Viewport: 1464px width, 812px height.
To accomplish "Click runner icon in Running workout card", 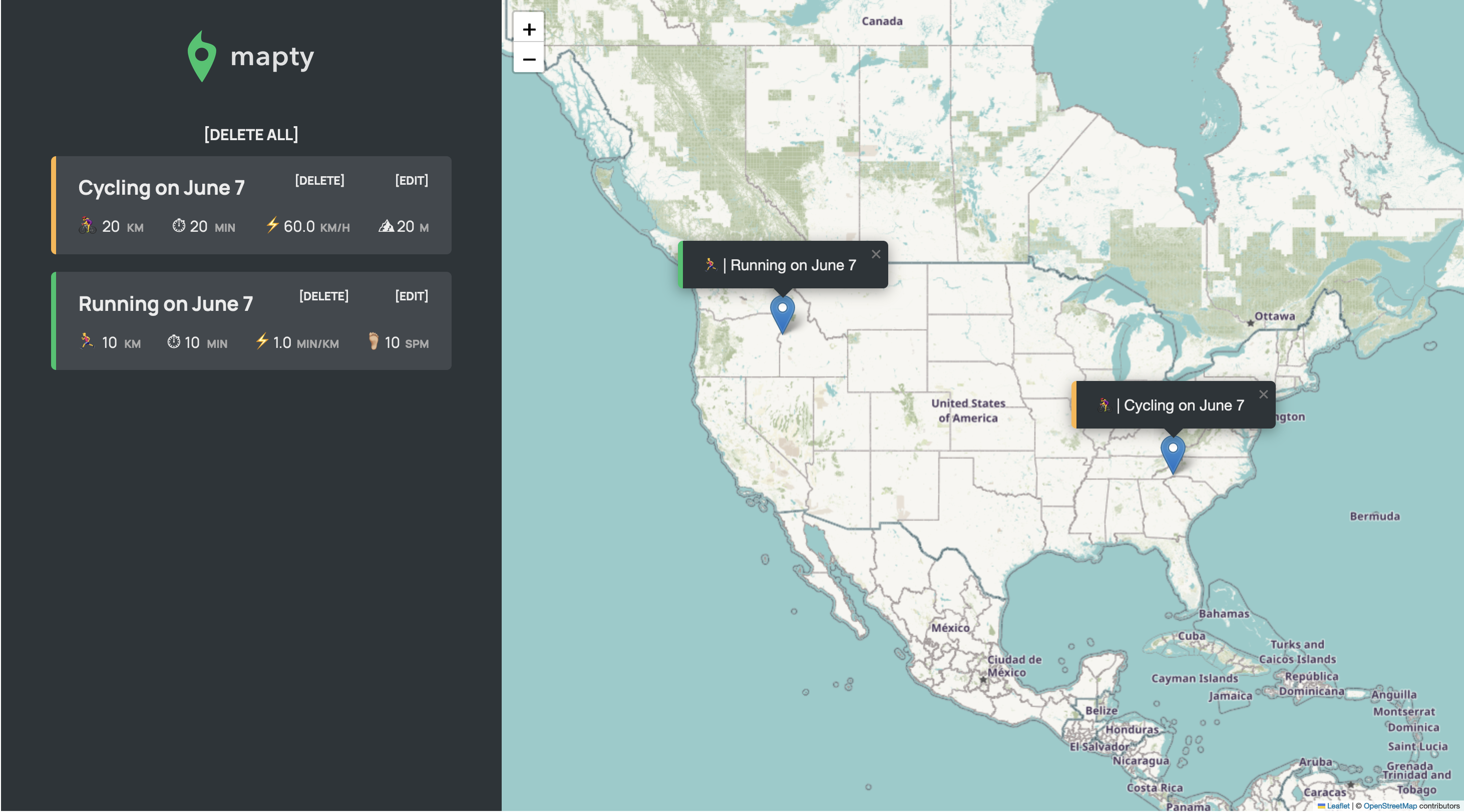I will (x=87, y=341).
